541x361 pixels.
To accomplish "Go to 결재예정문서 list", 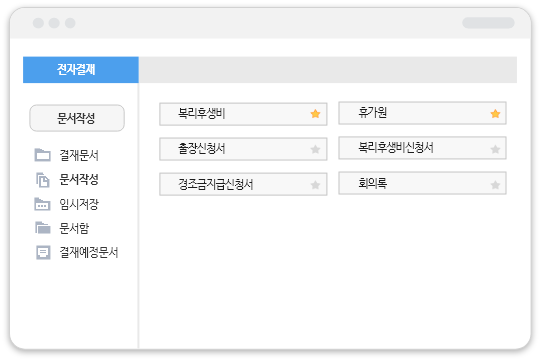I will coord(89,252).
